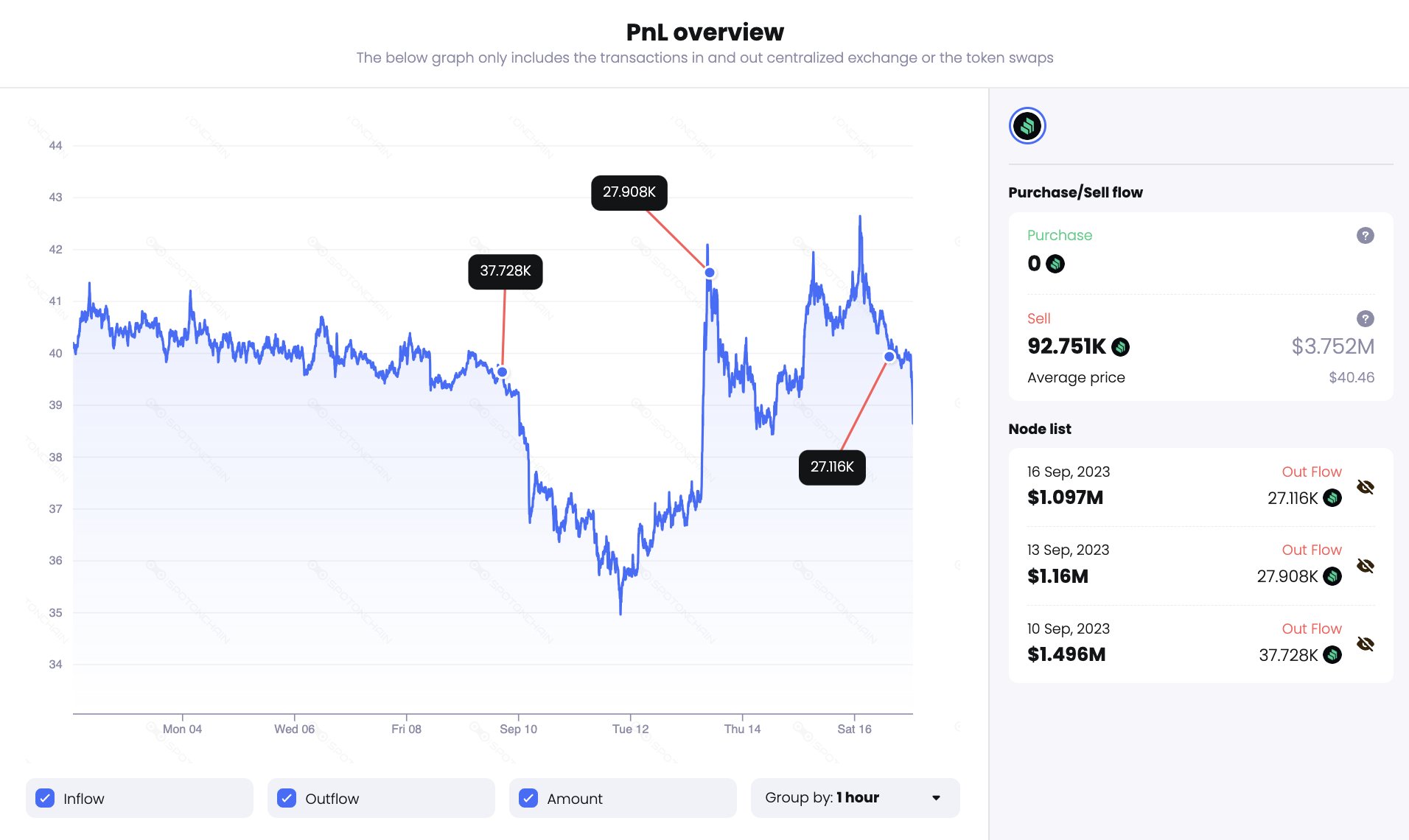Click token icon beside 37.728K in node list
This screenshot has height=840, width=1409.
[1332, 655]
